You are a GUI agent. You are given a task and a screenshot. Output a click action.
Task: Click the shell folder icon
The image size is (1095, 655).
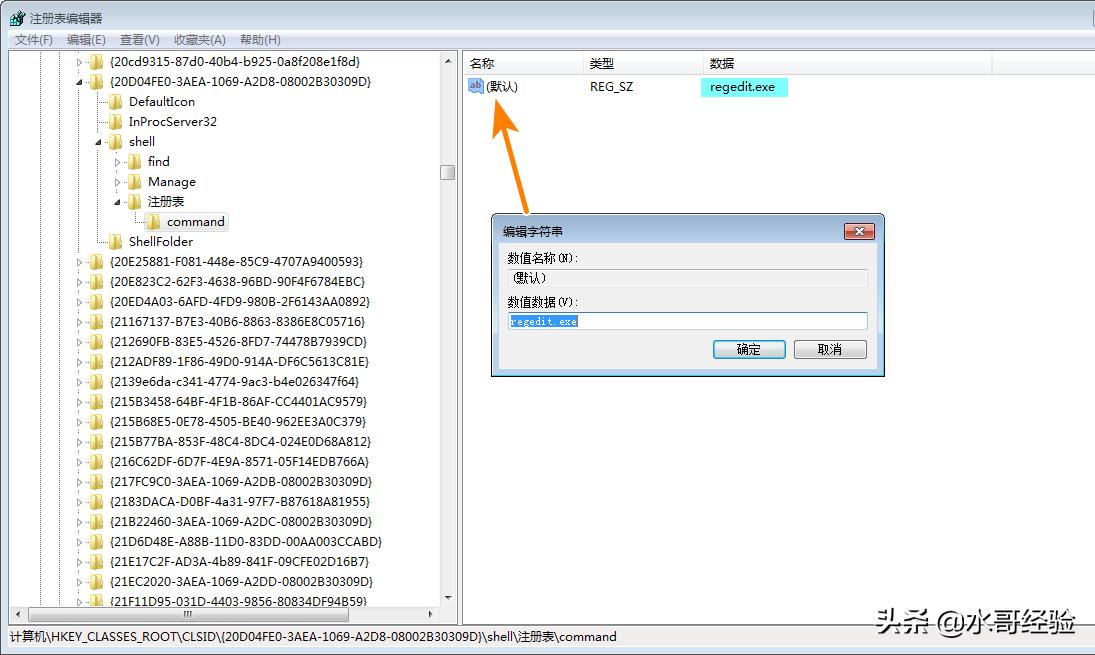click(x=116, y=142)
